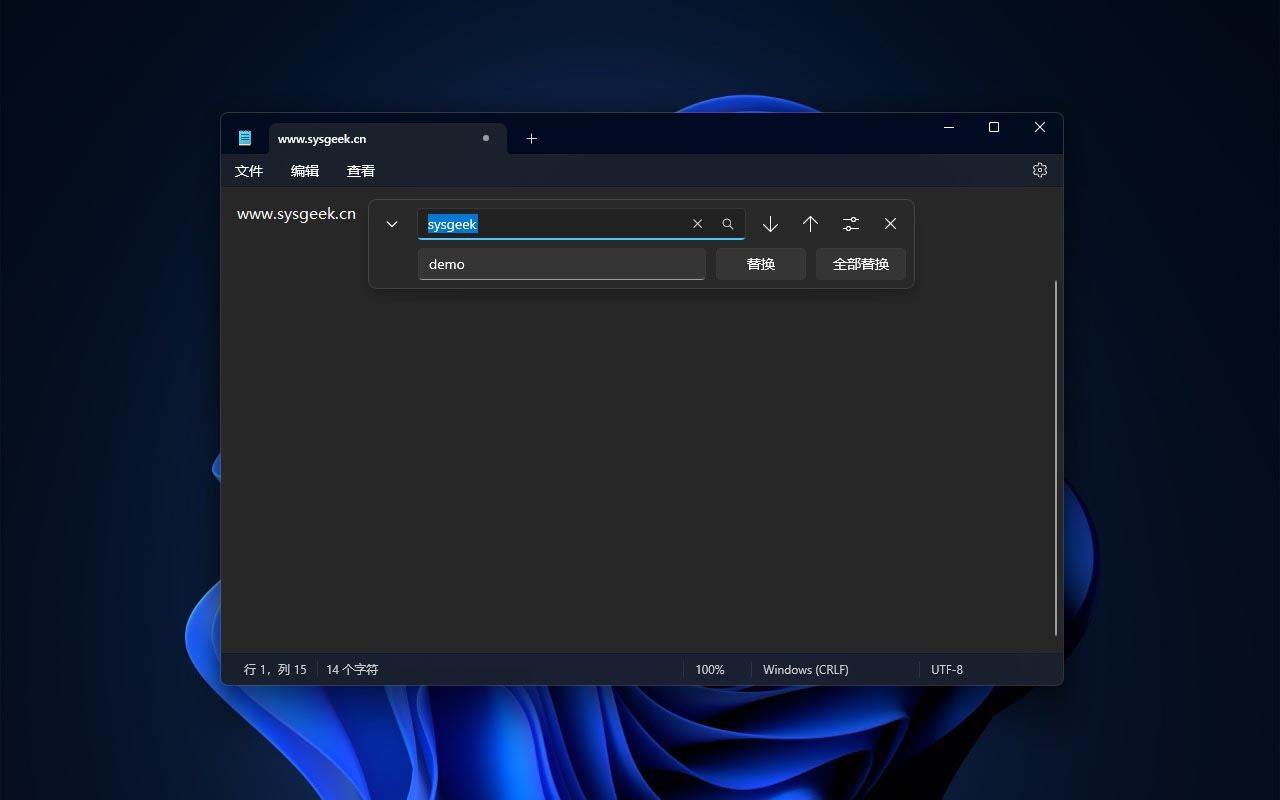Open the 编辑 menu
This screenshot has width=1280, height=800.
pos(304,170)
